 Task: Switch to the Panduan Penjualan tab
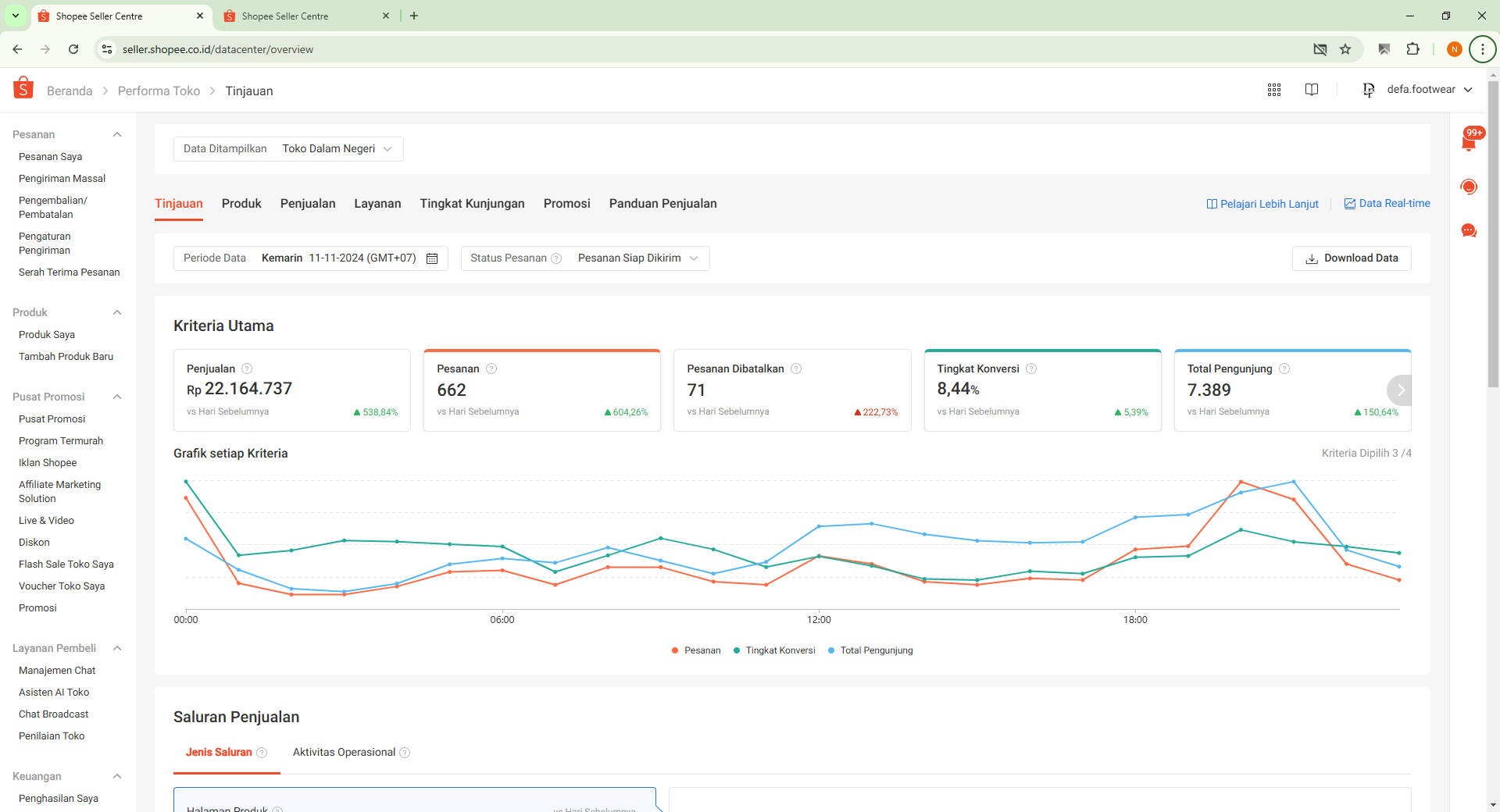(662, 204)
